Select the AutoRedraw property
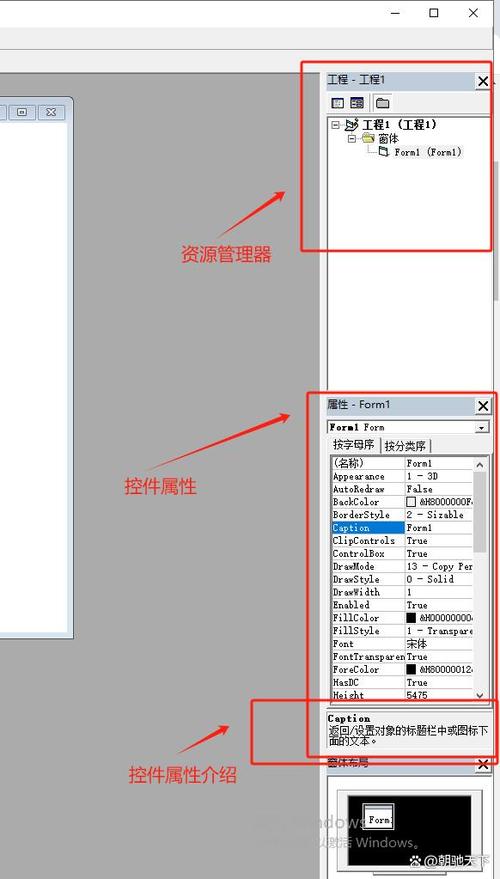Viewport: 500px width, 879px height. tap(368, 489)
